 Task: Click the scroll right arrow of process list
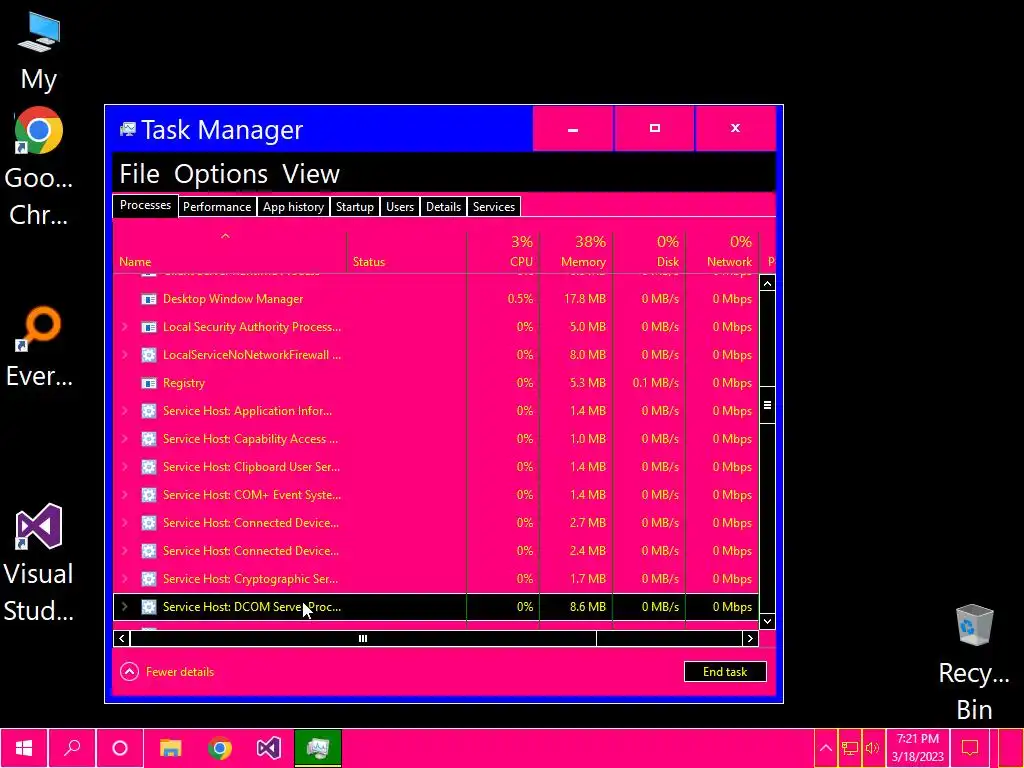click(750, 639)
